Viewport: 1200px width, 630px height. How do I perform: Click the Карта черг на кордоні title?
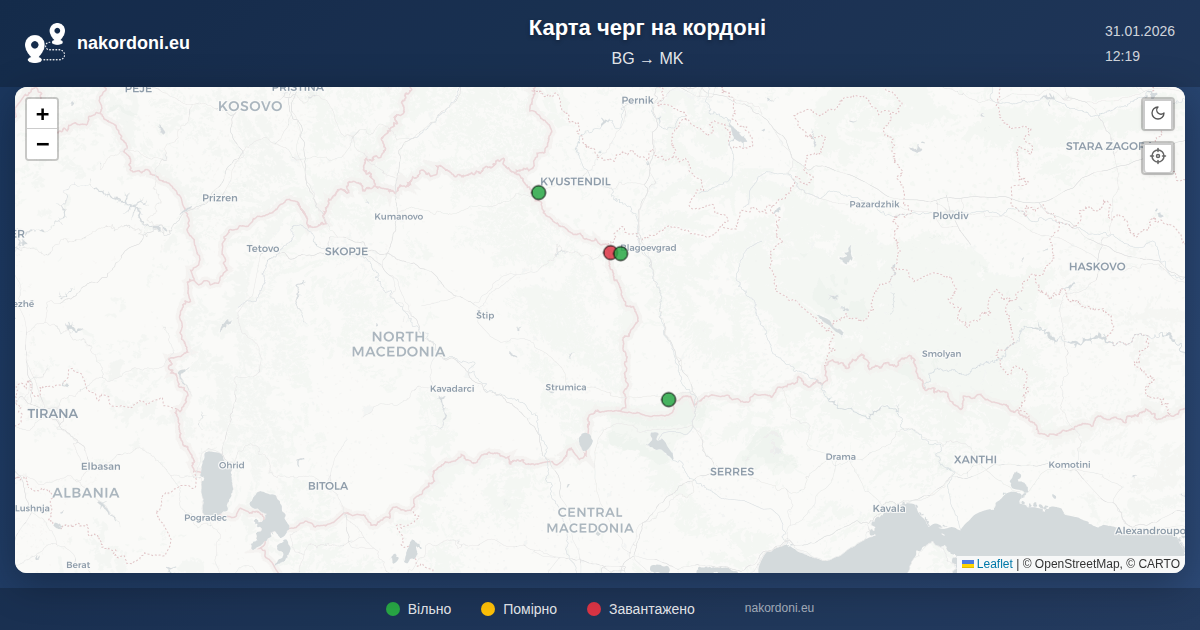647,28
